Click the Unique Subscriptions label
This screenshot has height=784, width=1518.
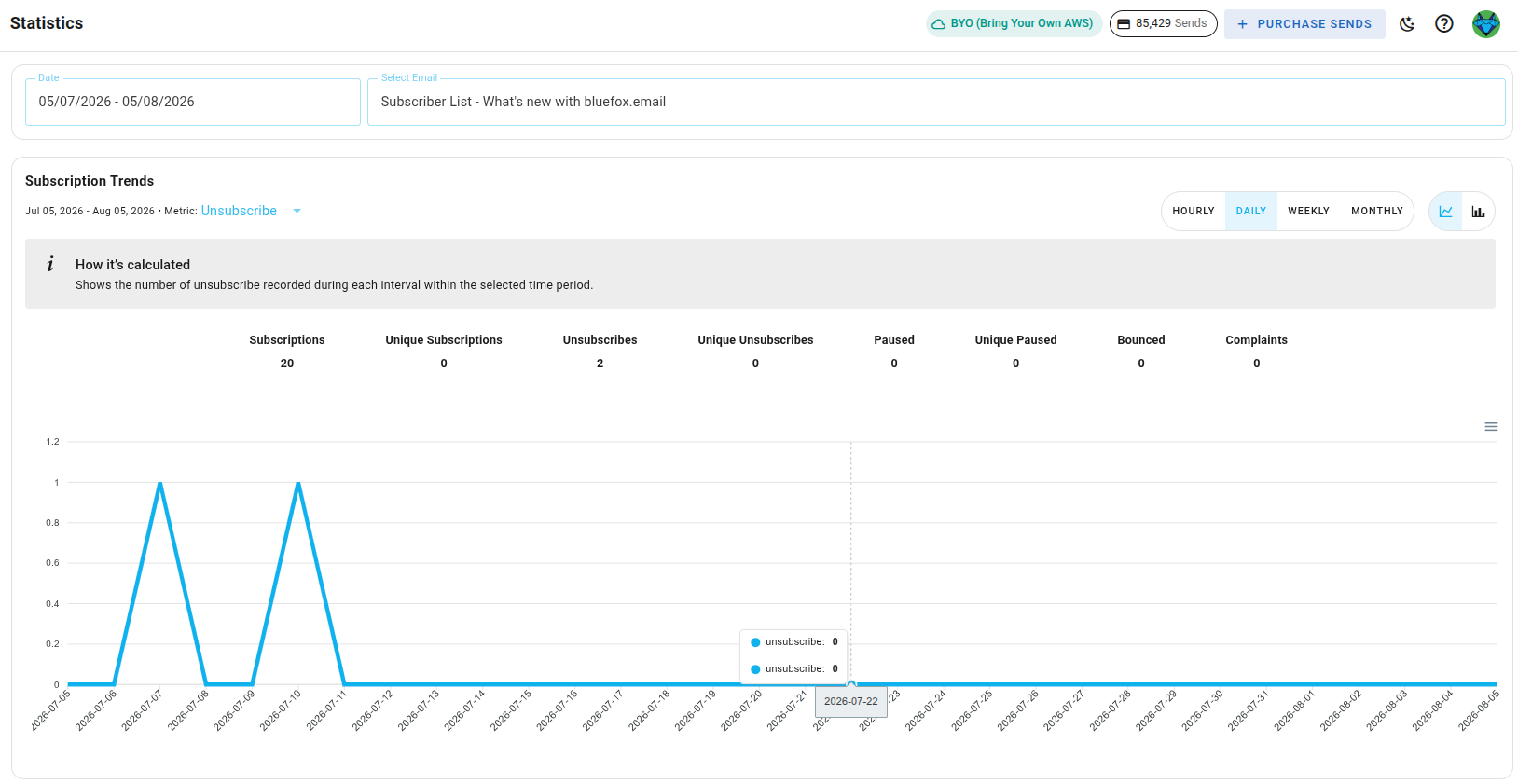click(444, 340)
